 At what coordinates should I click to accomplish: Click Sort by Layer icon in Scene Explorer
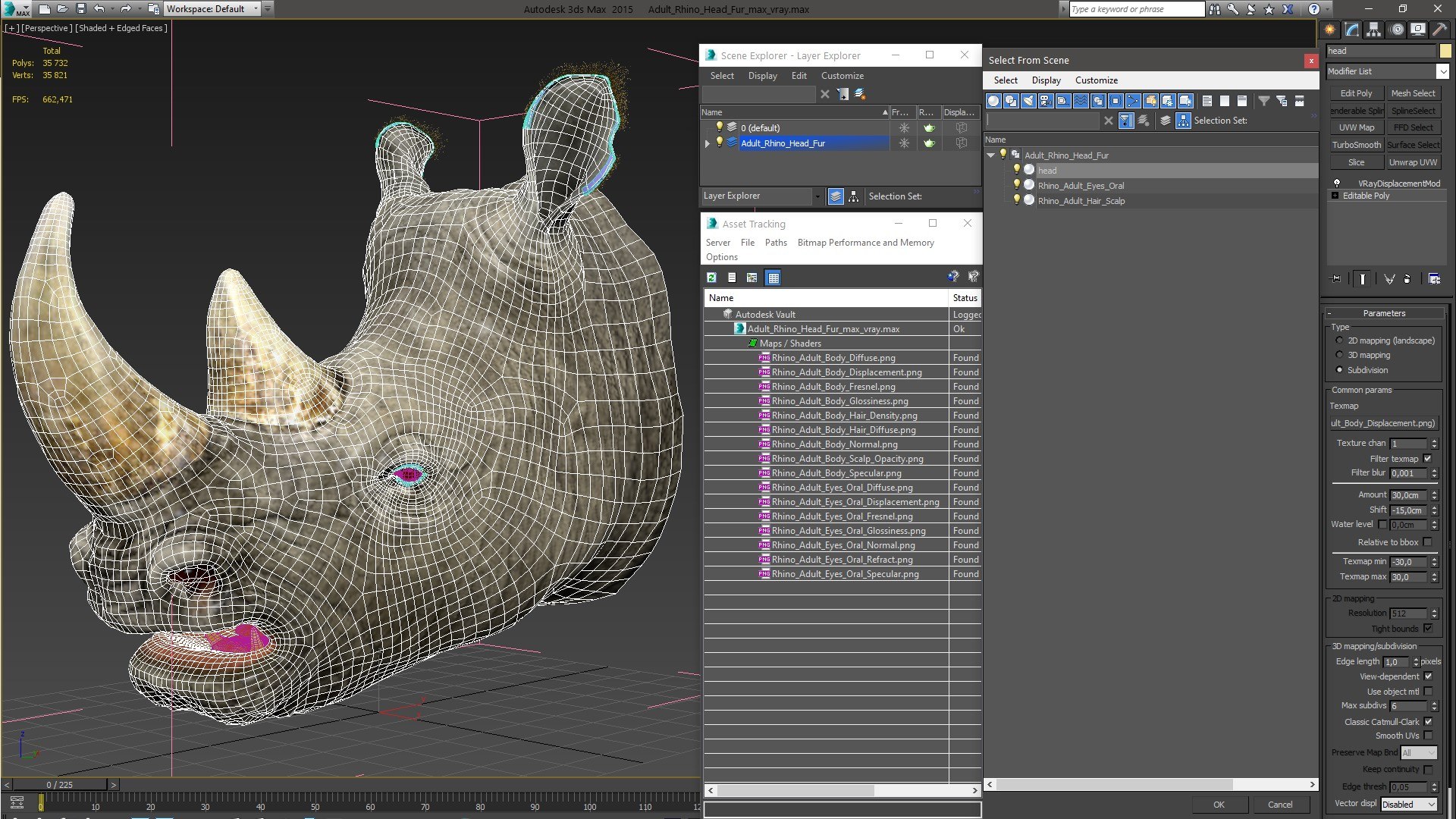pyautogui.click(x=836, y=196)
